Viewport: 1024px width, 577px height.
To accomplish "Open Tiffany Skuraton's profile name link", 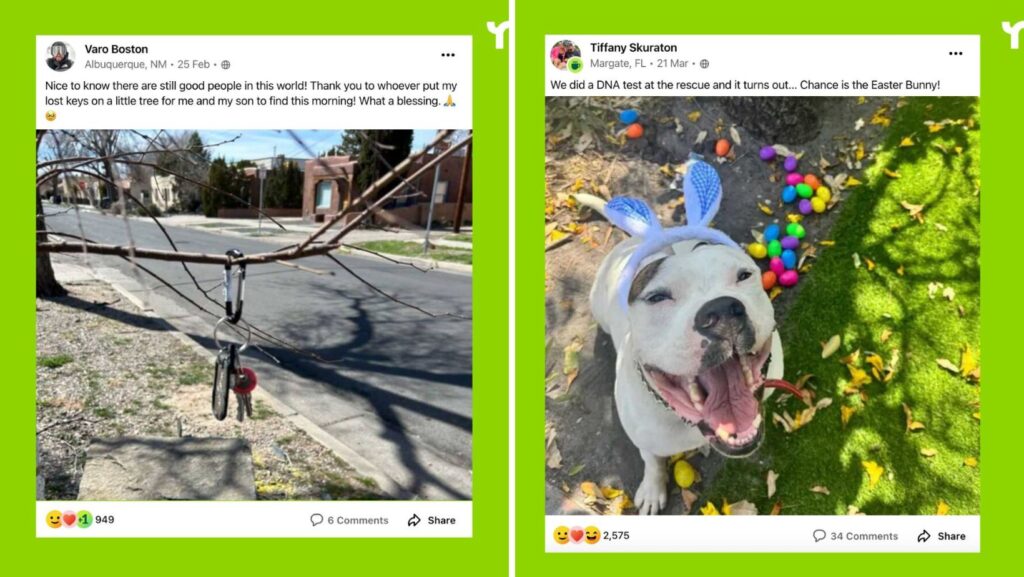I will (x=633, y=48).
